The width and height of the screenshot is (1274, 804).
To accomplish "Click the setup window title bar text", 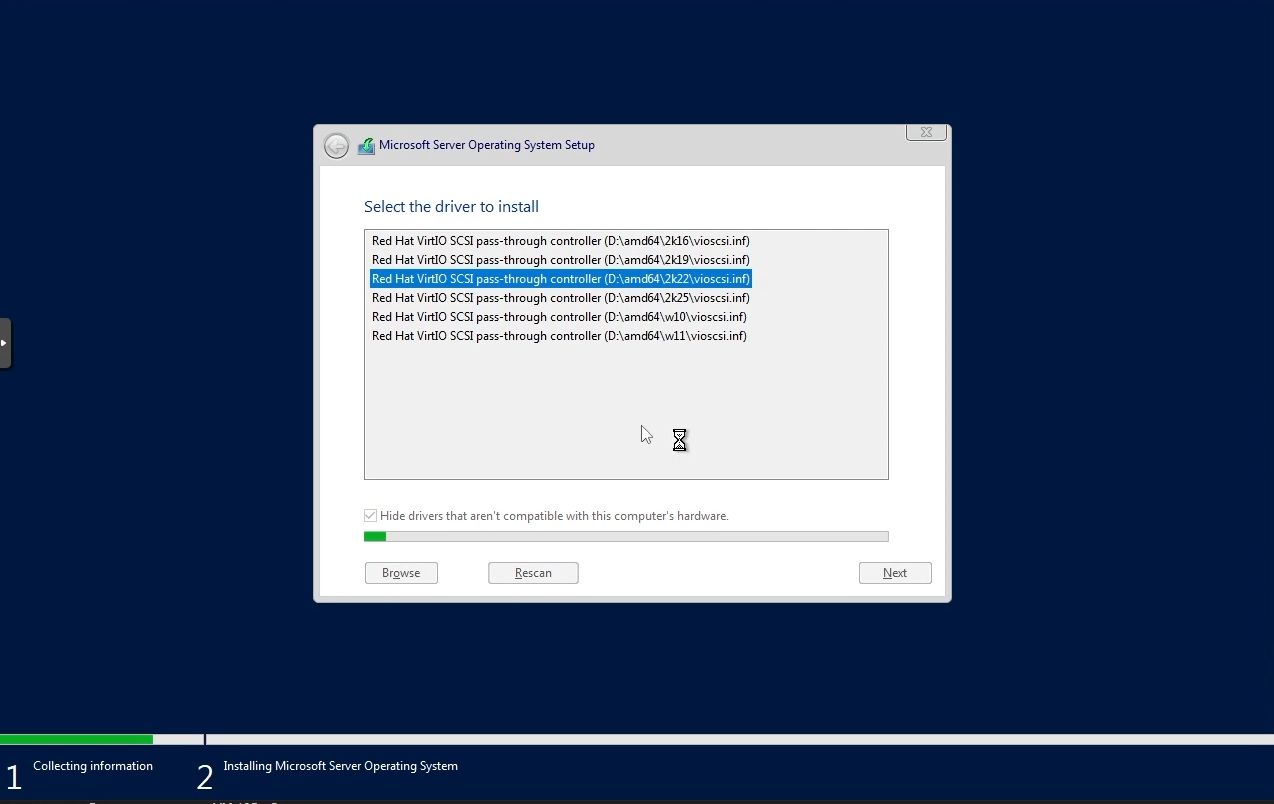I will pyautogui.click(x=487, y=144).
